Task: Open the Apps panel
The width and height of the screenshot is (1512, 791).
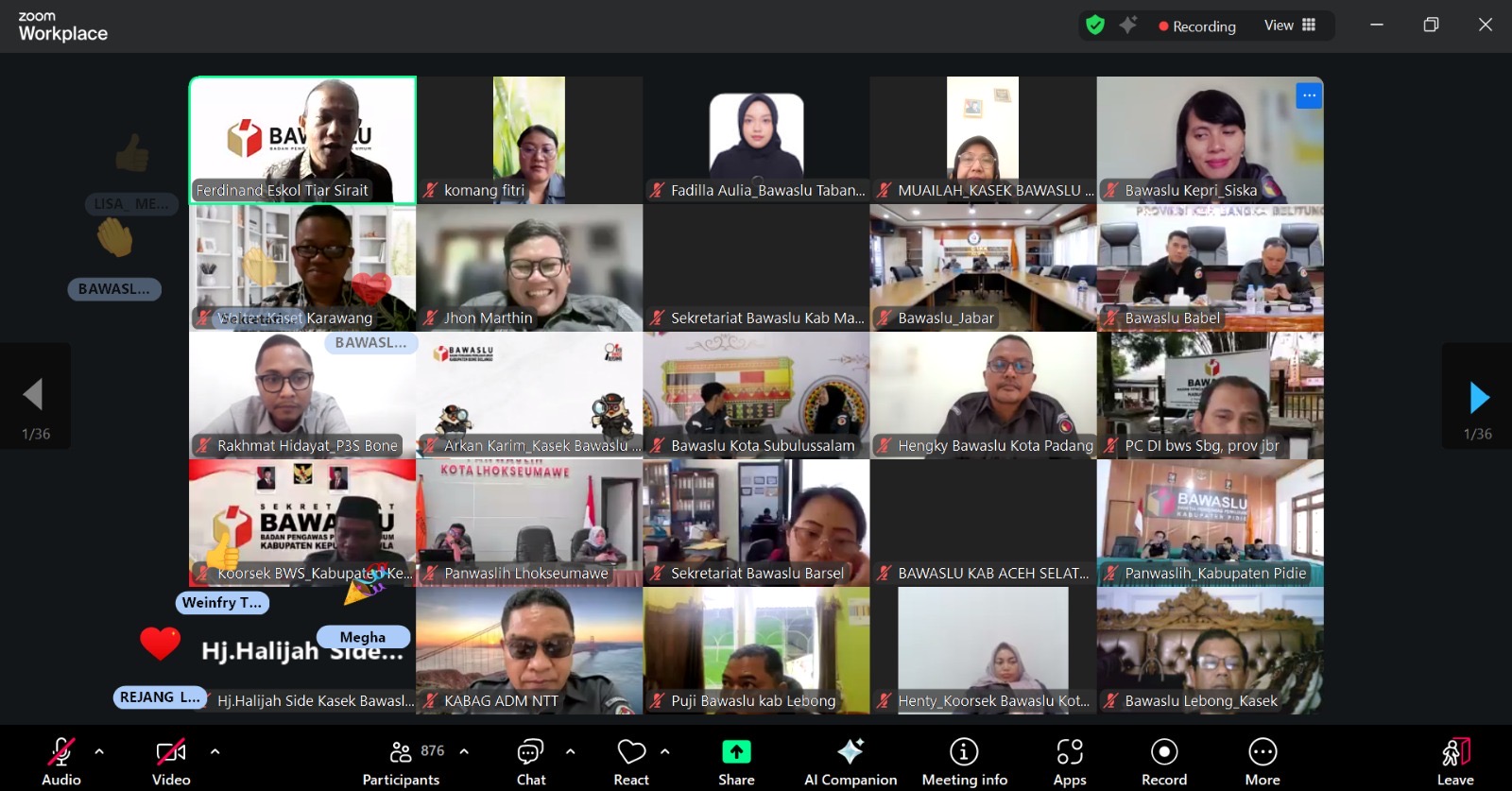Action: pos(1069,761)
